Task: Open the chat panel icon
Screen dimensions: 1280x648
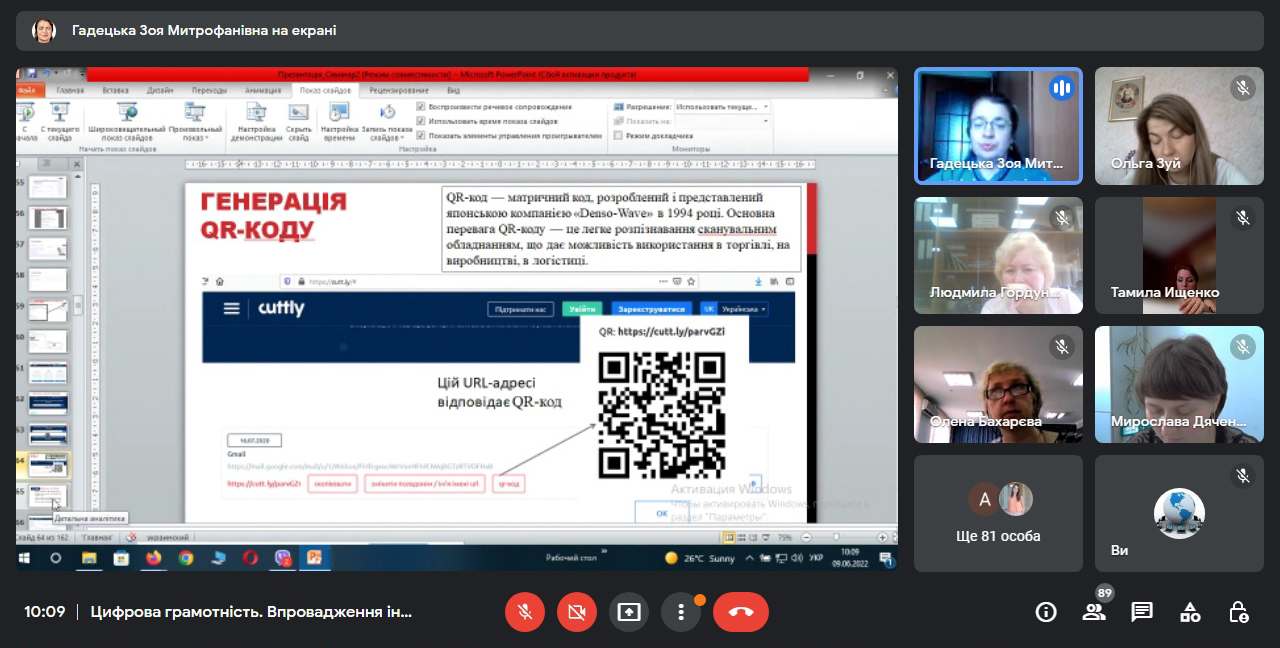Action: point(1142,612)
